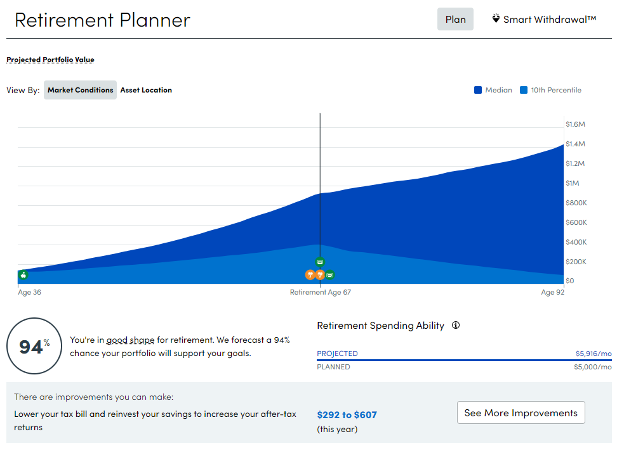Viewport: 624px width, 454px height.
Task: Click the $1.4M axis label
Action: (575, 144)
